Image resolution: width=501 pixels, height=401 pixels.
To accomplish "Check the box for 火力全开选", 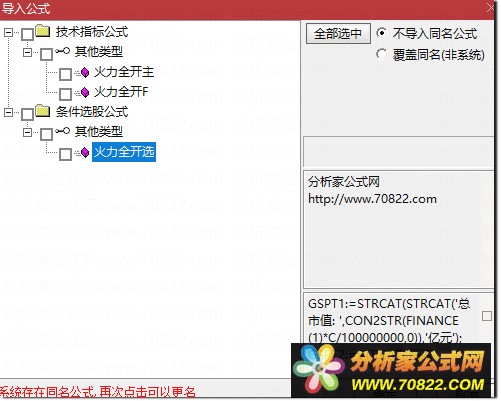I will 65,154.
